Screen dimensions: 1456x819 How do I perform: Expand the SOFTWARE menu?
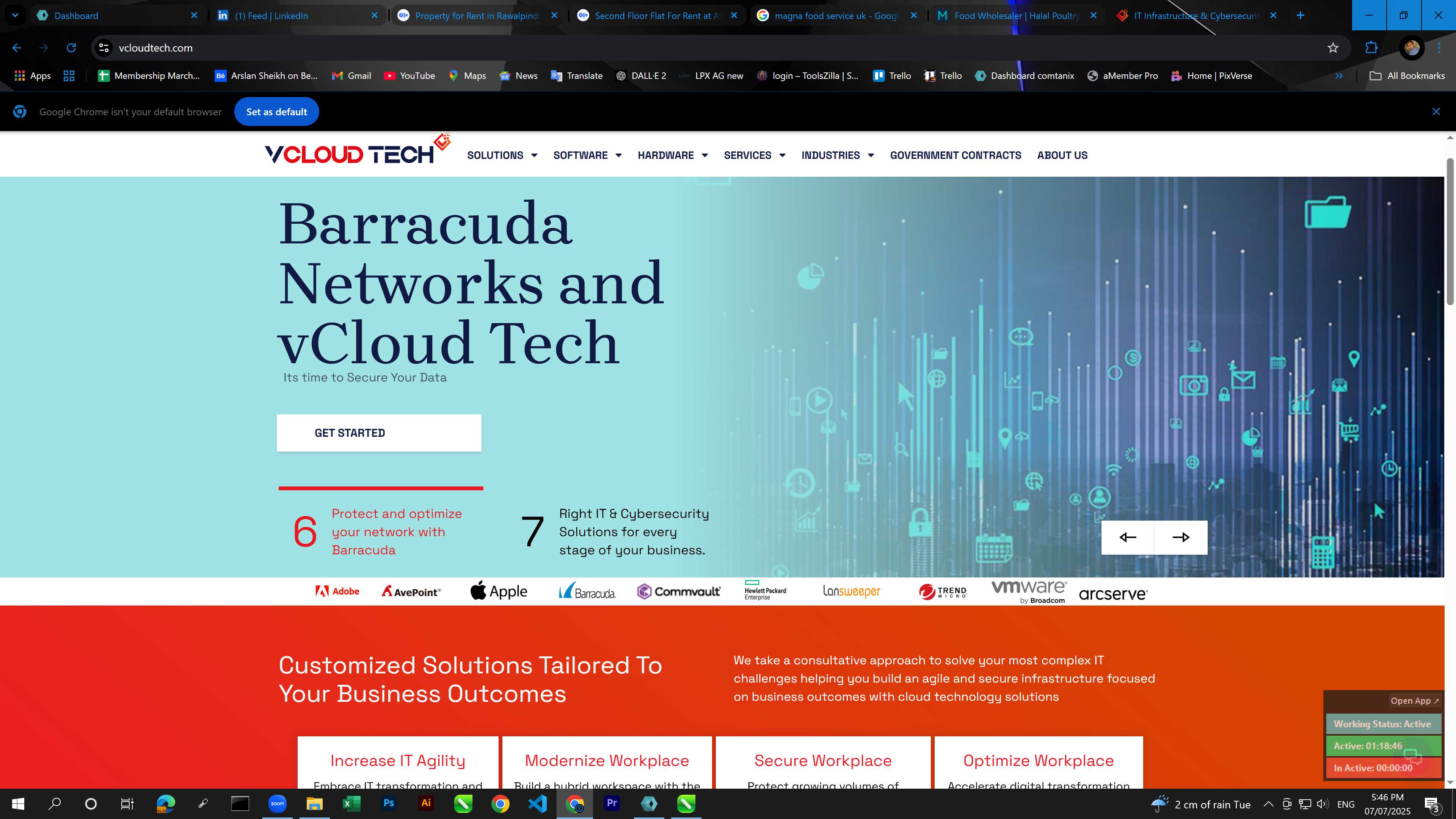pos(587,155)
